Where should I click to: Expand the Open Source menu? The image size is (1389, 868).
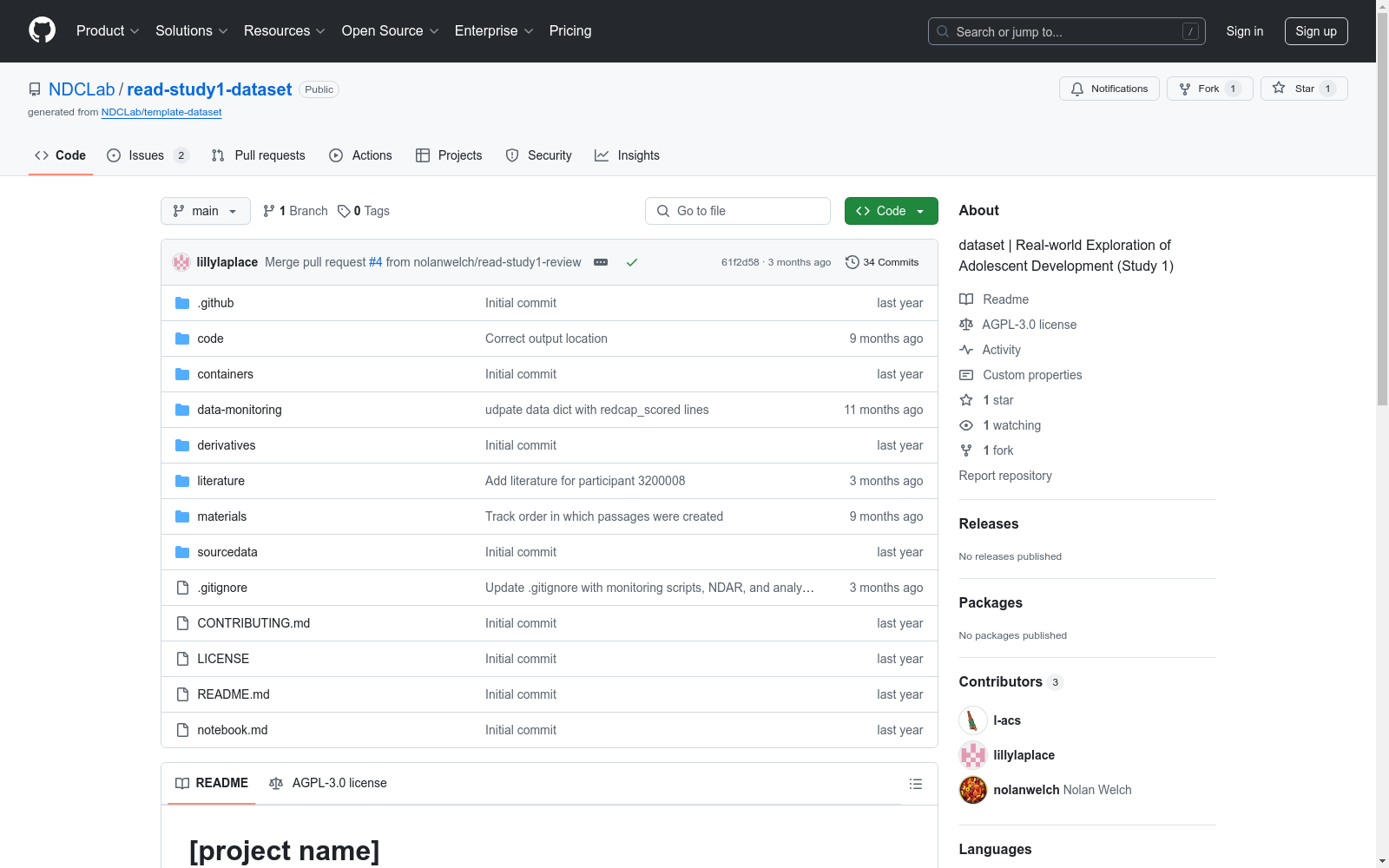(391, 31)
